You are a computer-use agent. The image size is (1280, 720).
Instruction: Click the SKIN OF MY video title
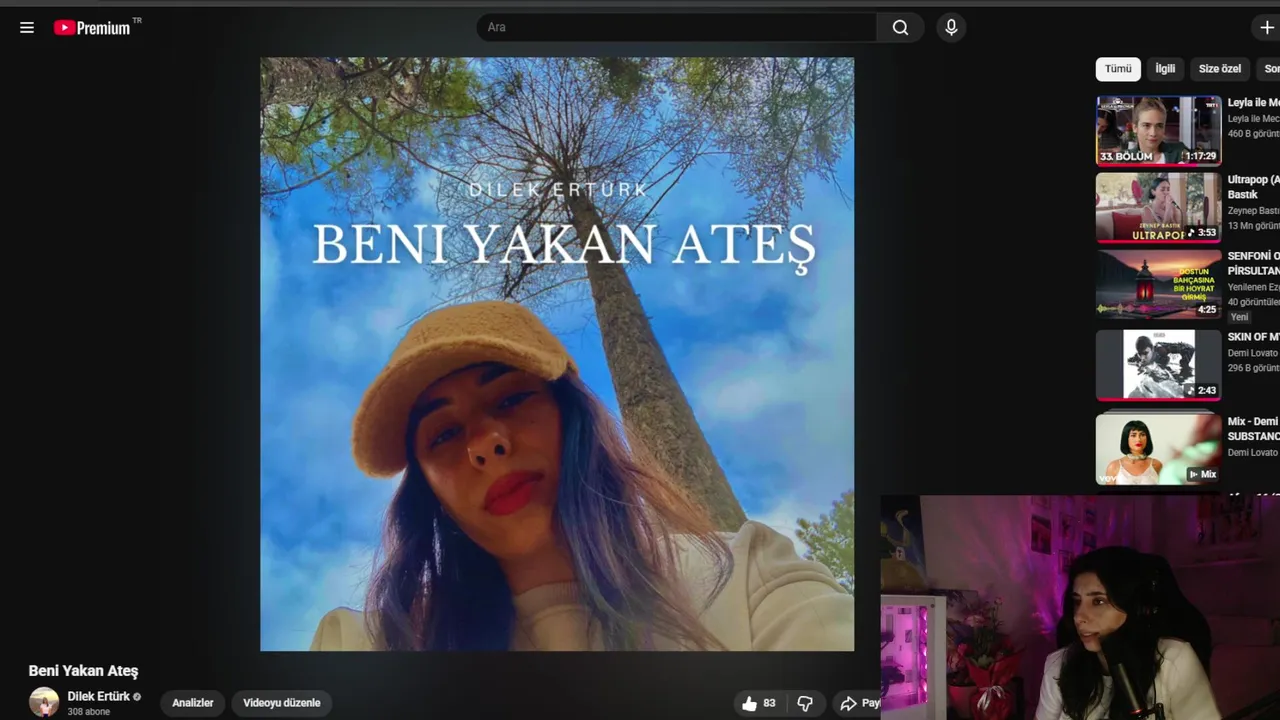(x=1253, y=337)
